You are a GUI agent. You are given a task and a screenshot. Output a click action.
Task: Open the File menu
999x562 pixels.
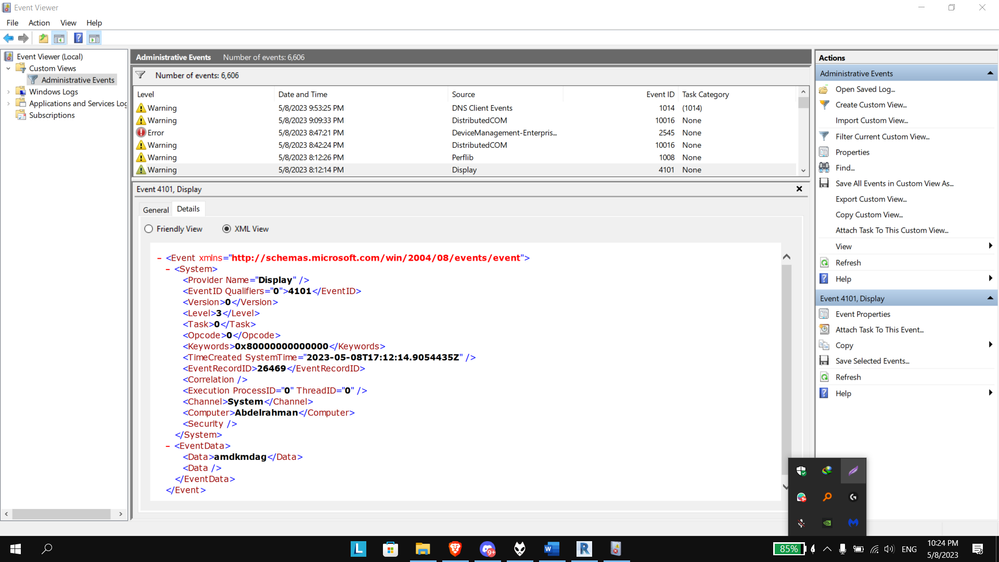pyautogui.click(x=12, y=22)
